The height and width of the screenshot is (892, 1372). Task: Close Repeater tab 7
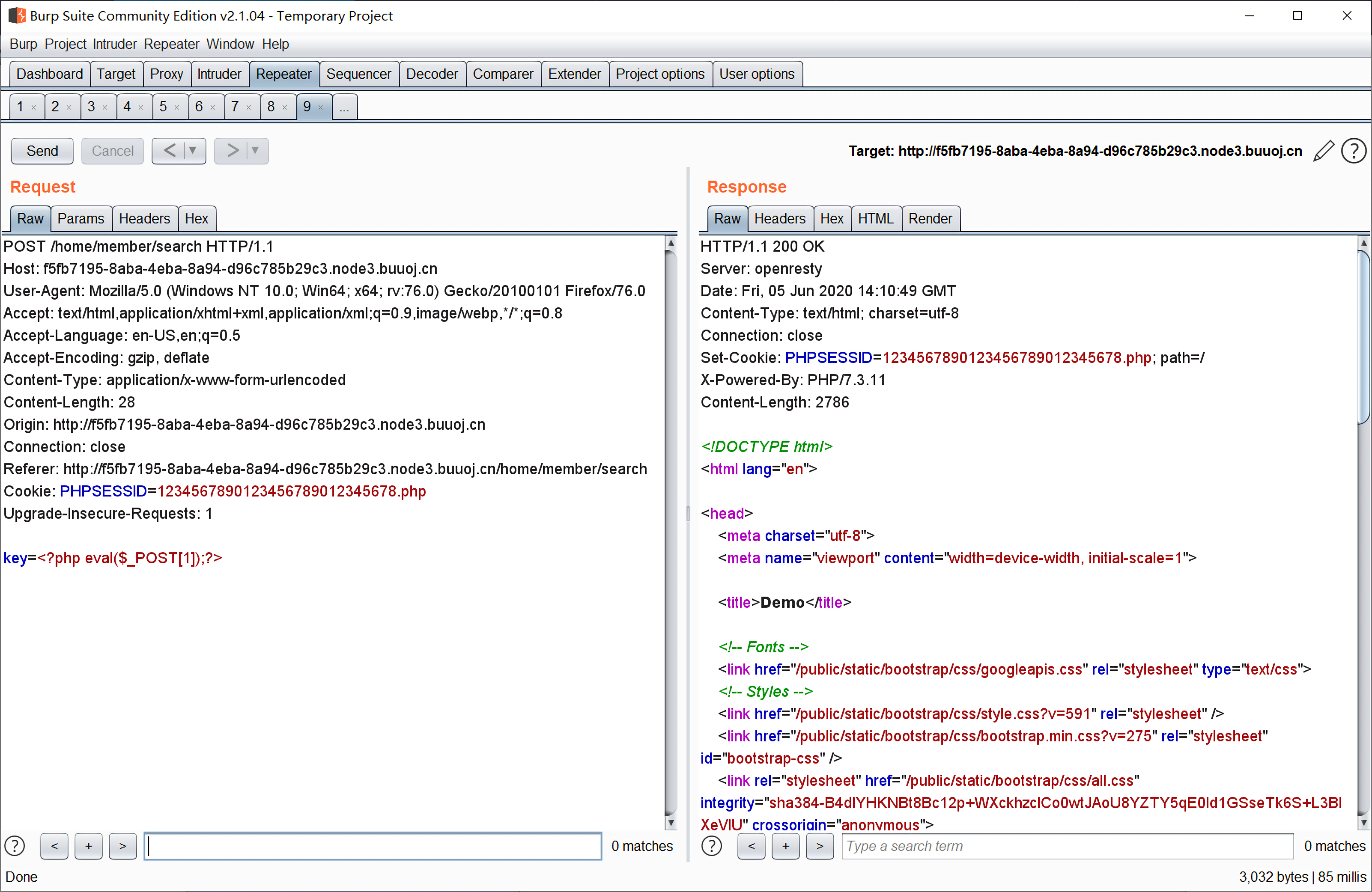pos(249,107)
